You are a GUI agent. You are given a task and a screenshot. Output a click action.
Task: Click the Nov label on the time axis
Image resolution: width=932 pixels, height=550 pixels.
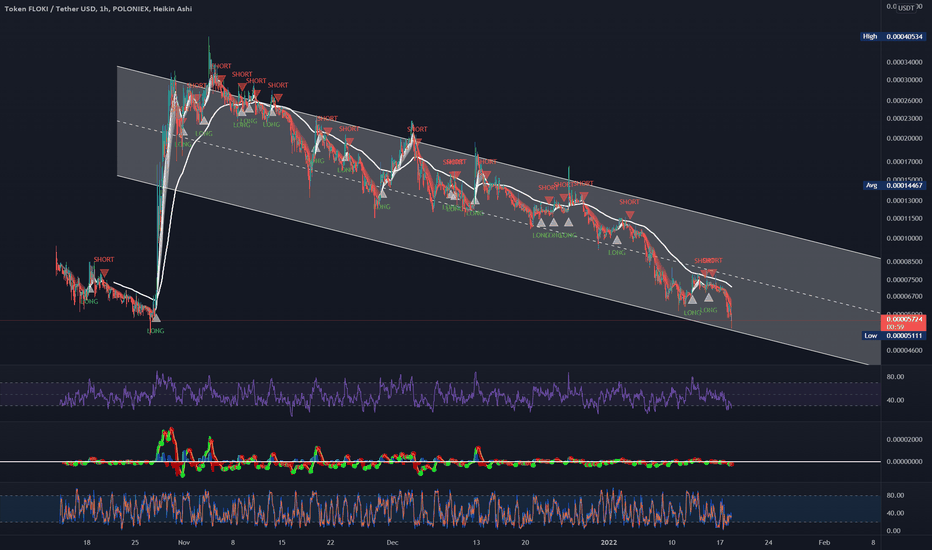184,542
